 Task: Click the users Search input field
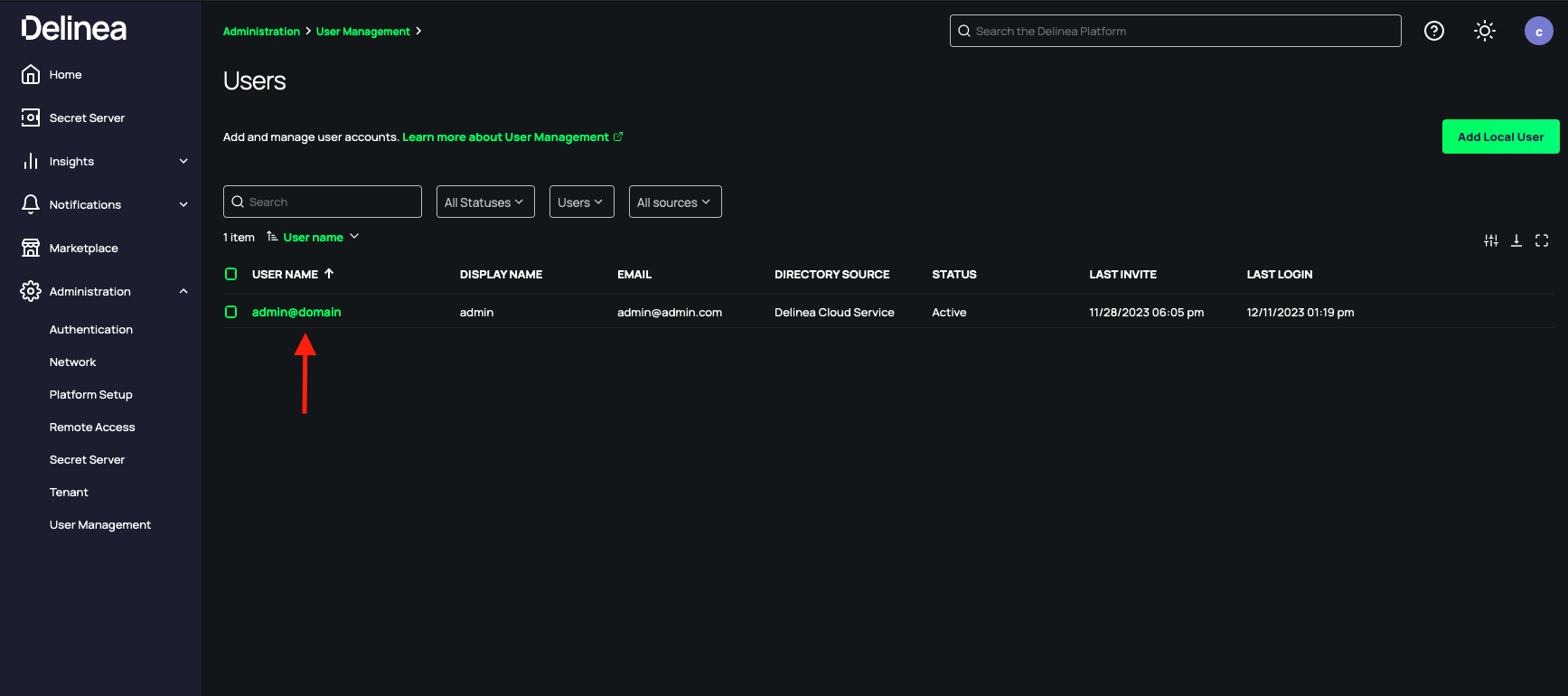[323, 202]
